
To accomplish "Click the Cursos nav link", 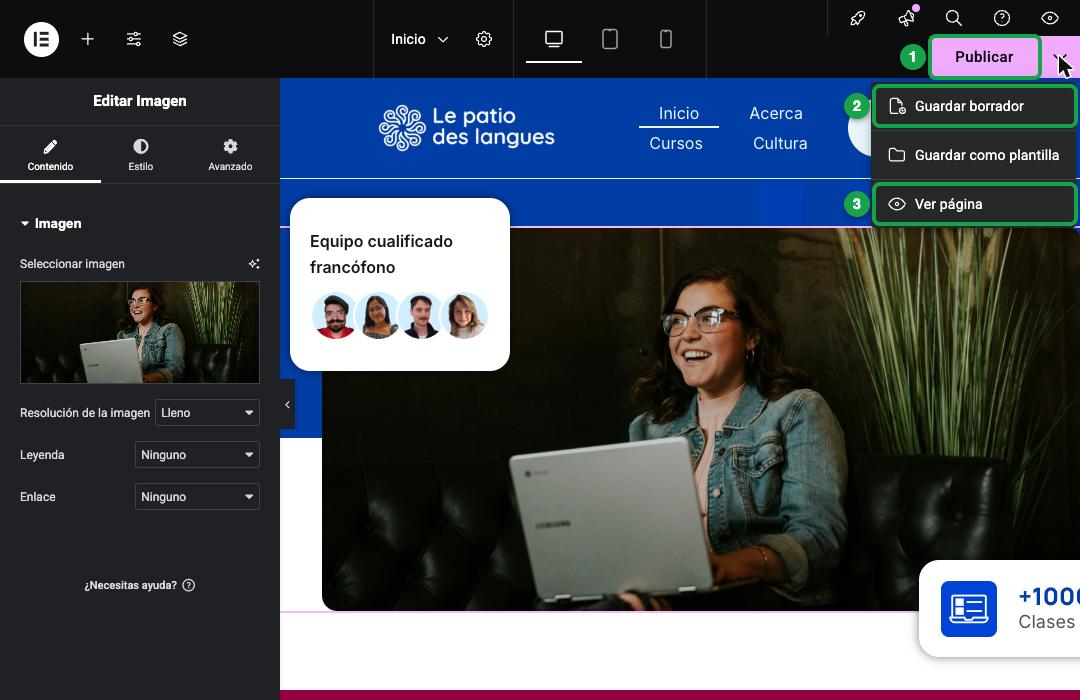I will coord(676,143).
